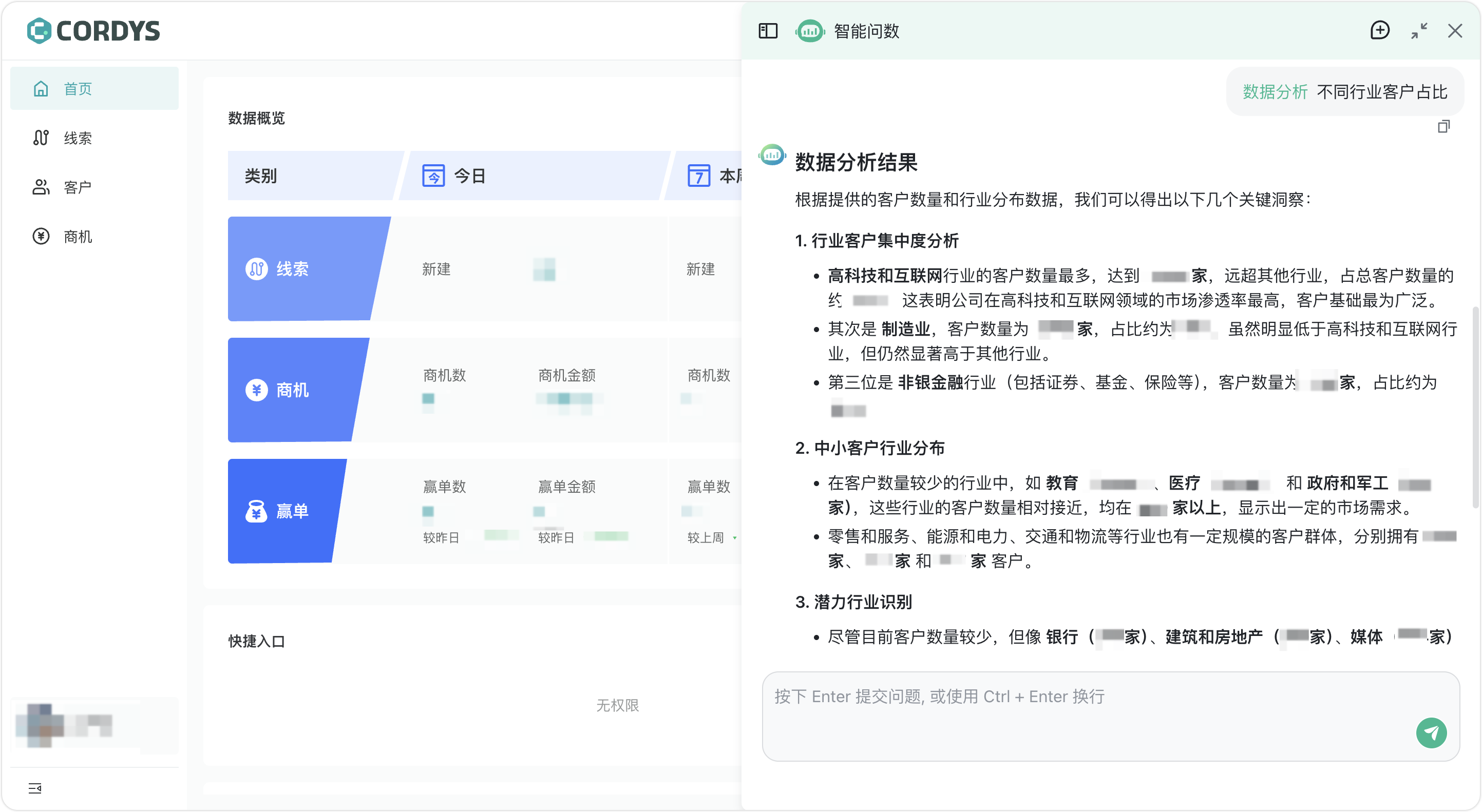Viewport: 1482px width, 812px height.
Task: Send message with green paper-plane button
Action: click(1431, 732)
